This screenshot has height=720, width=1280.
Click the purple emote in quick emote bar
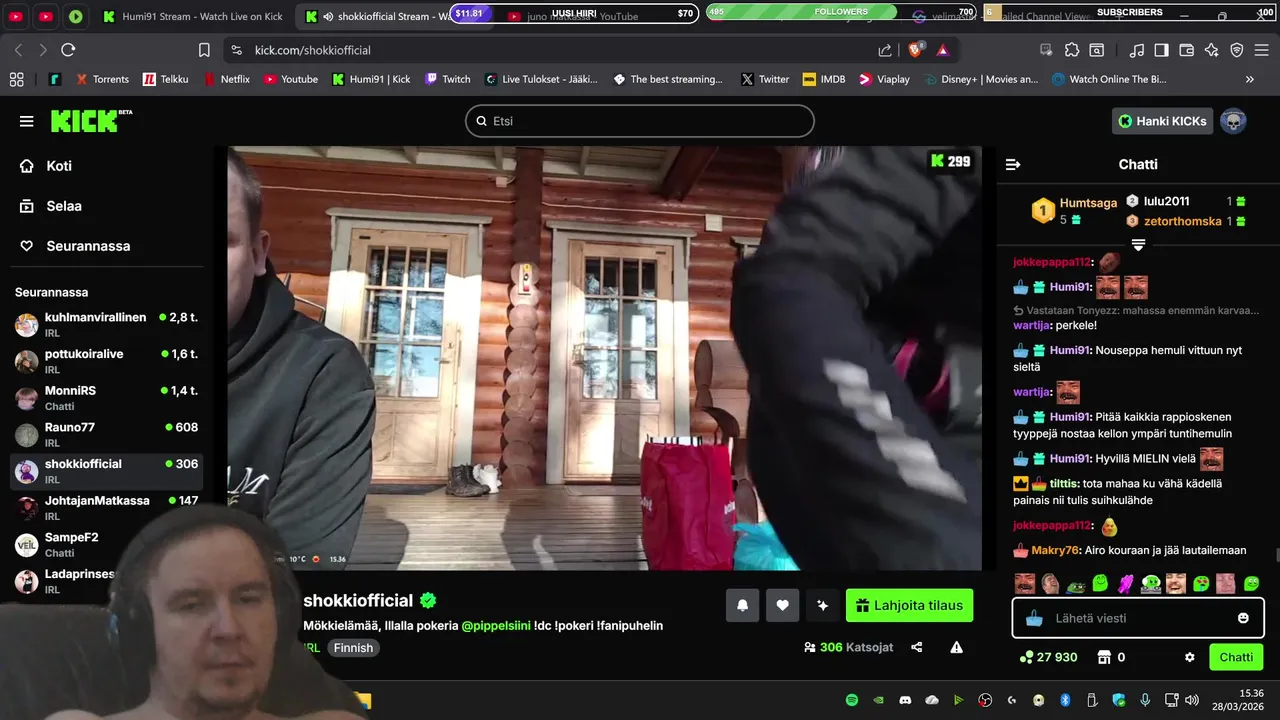1125,583
